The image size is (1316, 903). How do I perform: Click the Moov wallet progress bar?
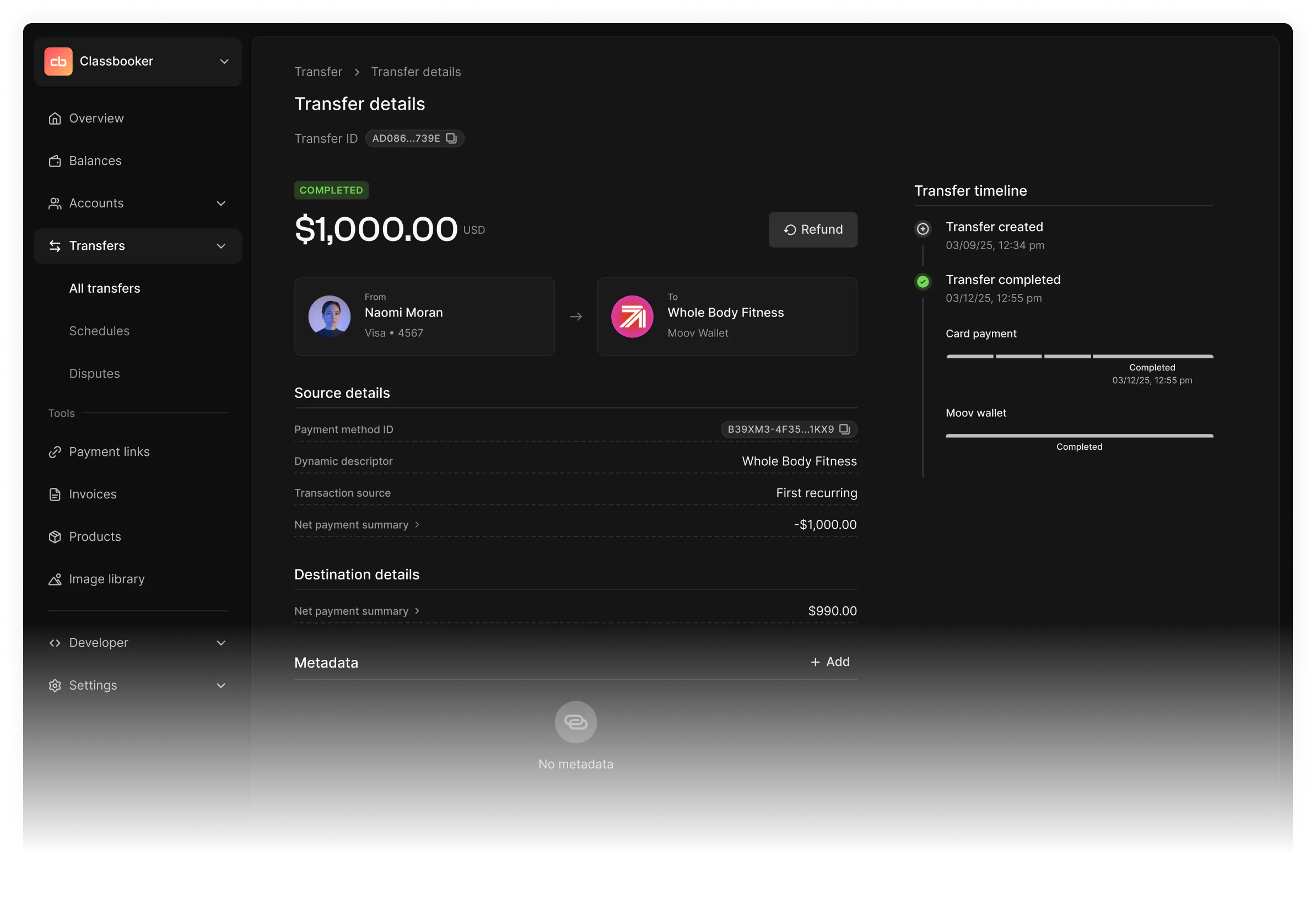[1079, 436]
